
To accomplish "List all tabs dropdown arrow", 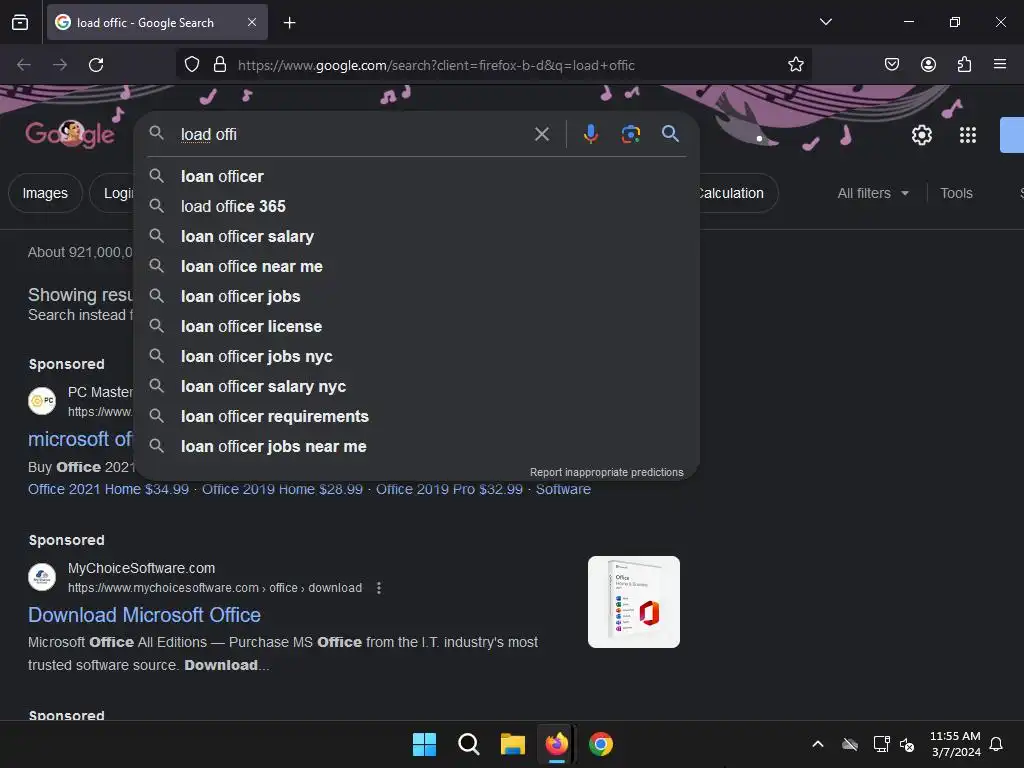I will click(x=825, y=22).
